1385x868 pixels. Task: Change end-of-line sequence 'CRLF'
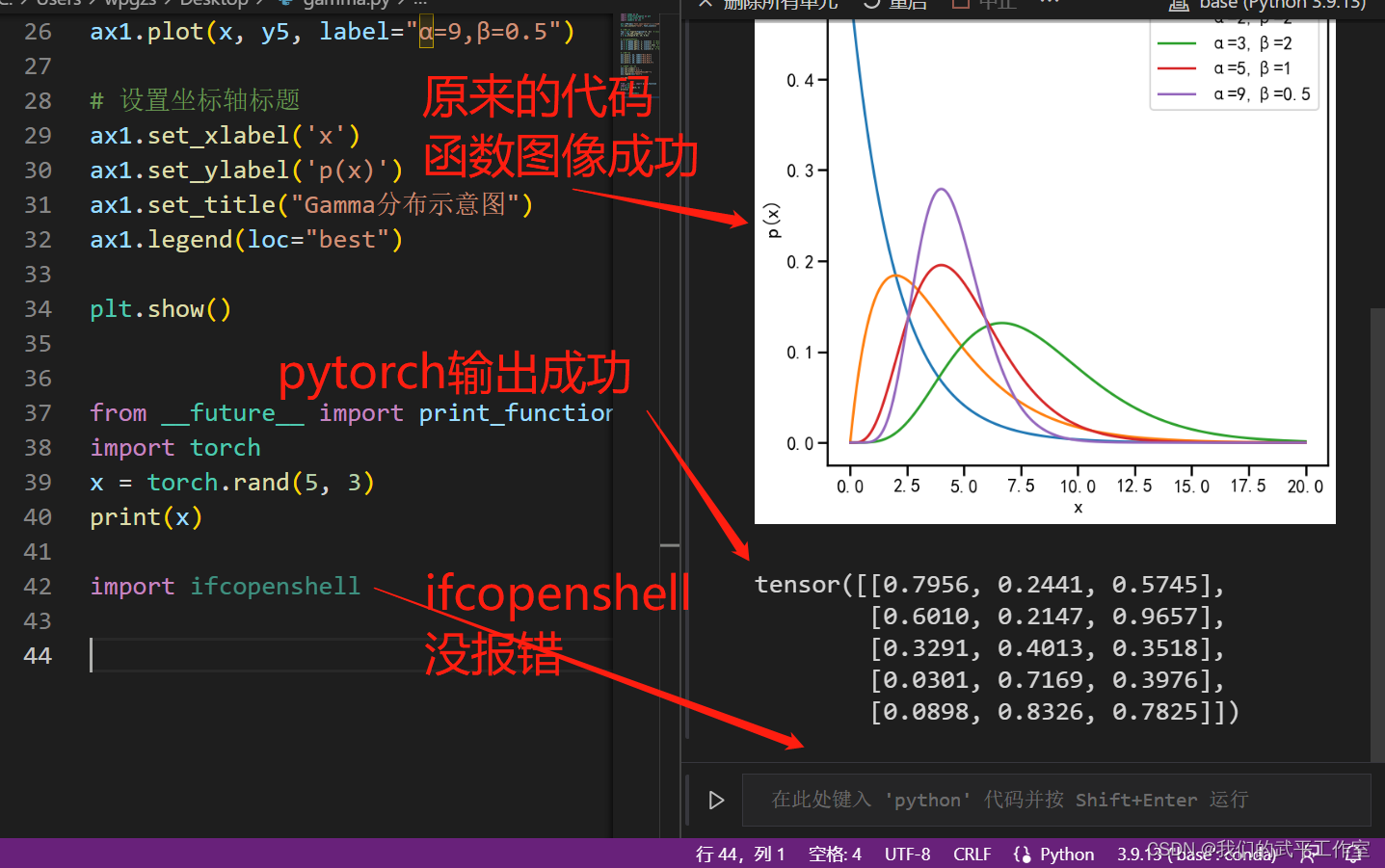972,855
